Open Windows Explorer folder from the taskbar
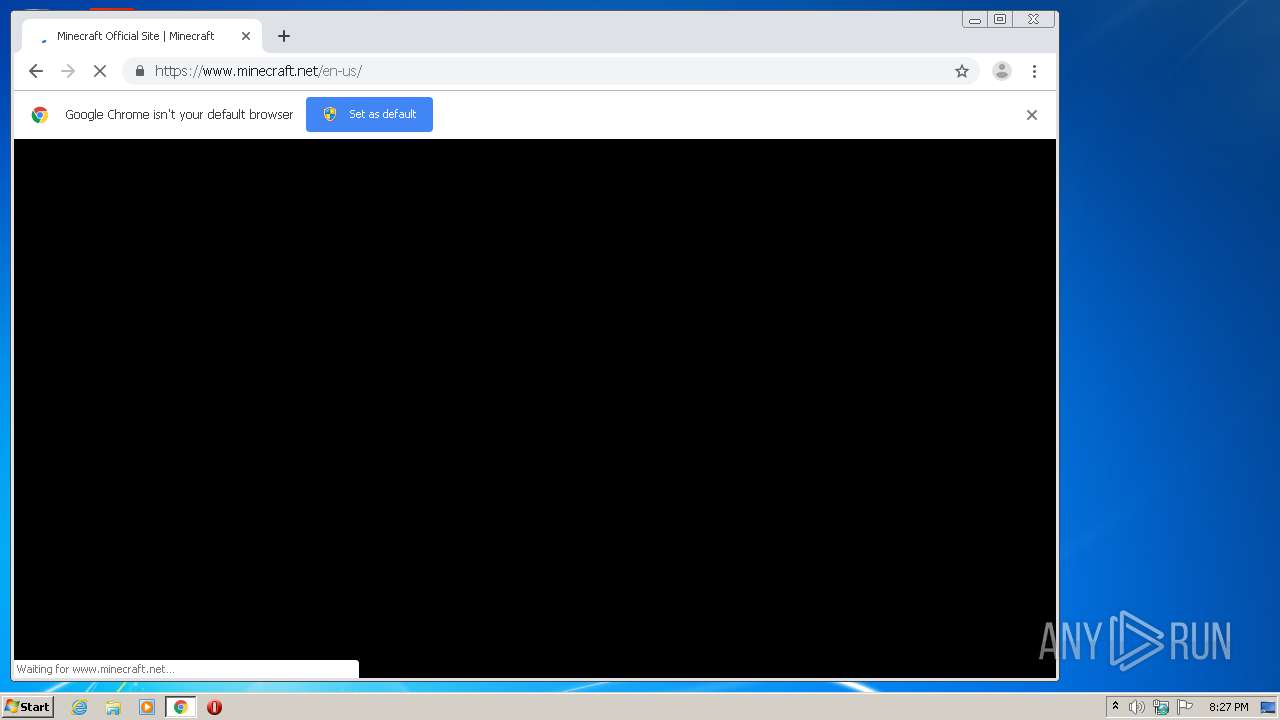The image size is (1280, 720). [113, 707]
